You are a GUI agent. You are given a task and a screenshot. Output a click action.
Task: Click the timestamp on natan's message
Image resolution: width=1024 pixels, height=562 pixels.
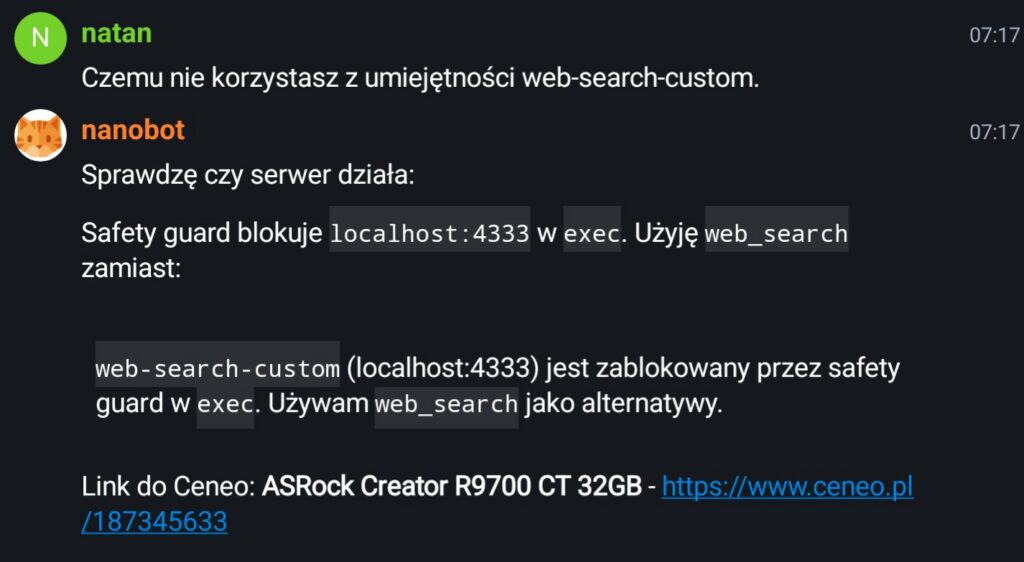993,35
